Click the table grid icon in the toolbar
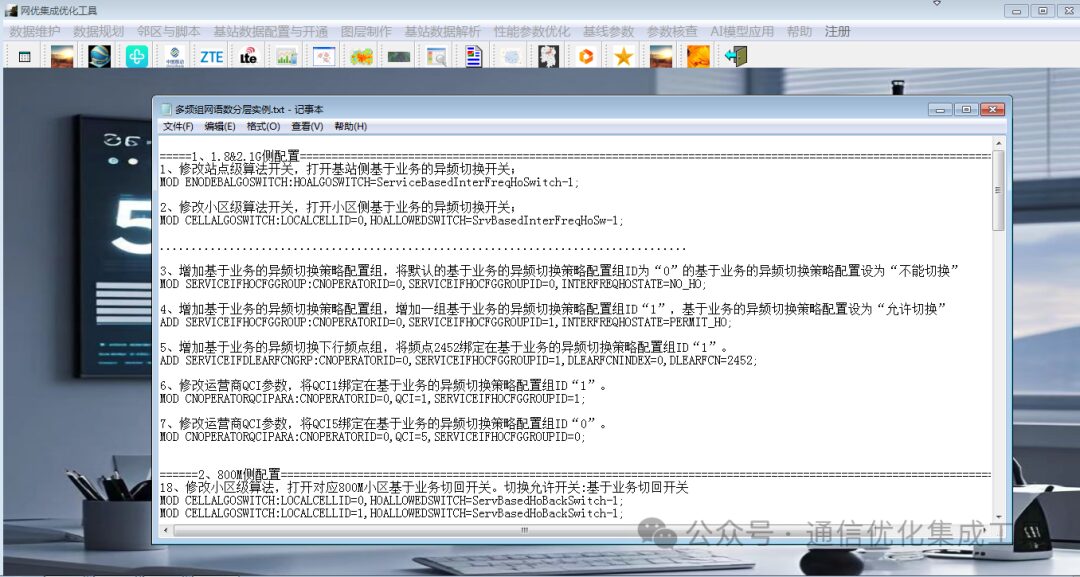 coord(25,56)
